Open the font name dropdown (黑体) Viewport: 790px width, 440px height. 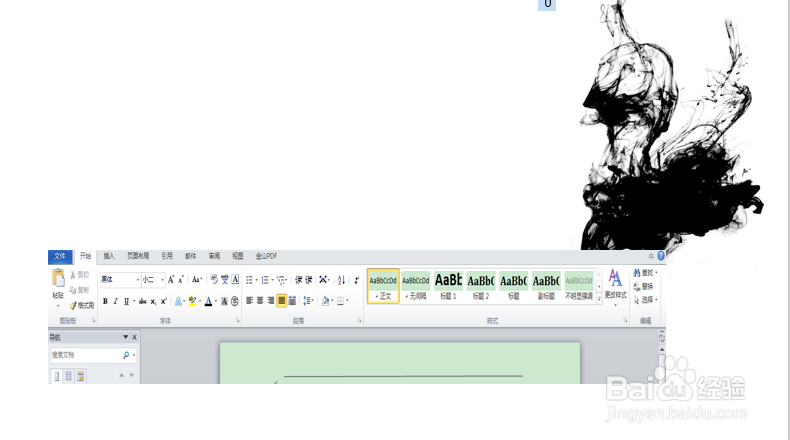138,280
